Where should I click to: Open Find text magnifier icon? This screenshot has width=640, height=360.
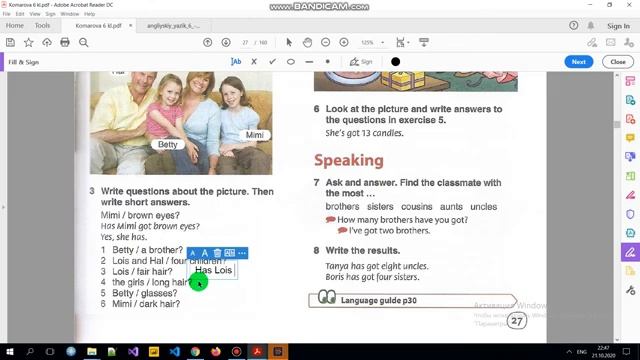click(84, 42)
